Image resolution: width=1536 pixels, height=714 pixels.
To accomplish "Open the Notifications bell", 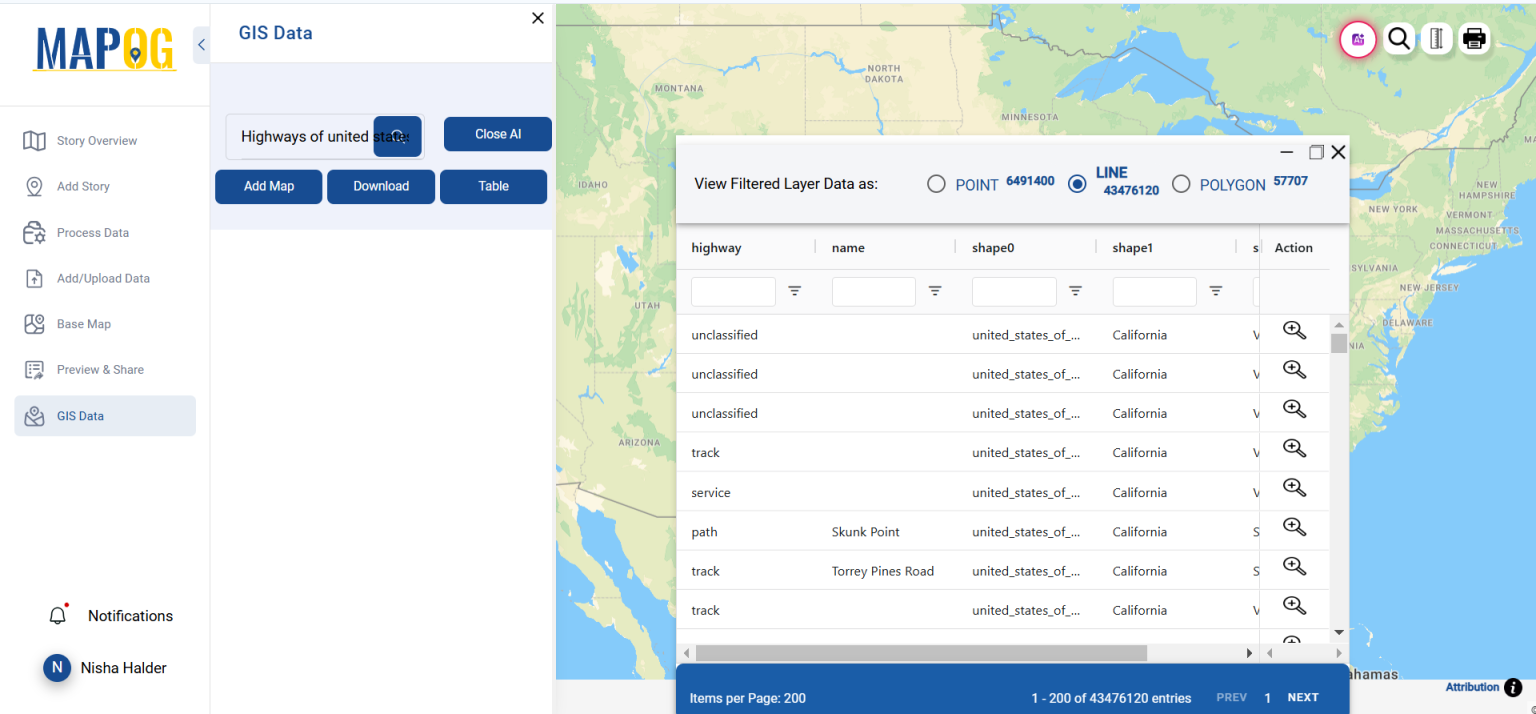I will [58, 615].
